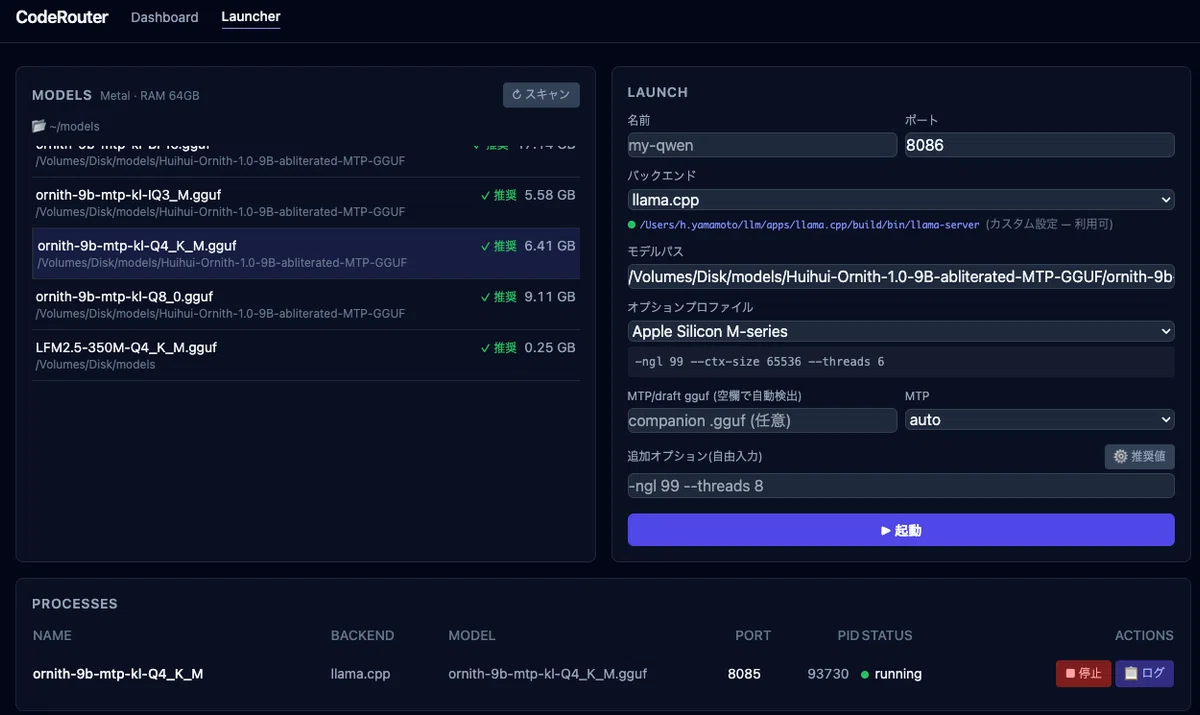Screen dimensions: 1200x715
Task: Open the Dashboard tab
Action: click(x=164, y=17)
